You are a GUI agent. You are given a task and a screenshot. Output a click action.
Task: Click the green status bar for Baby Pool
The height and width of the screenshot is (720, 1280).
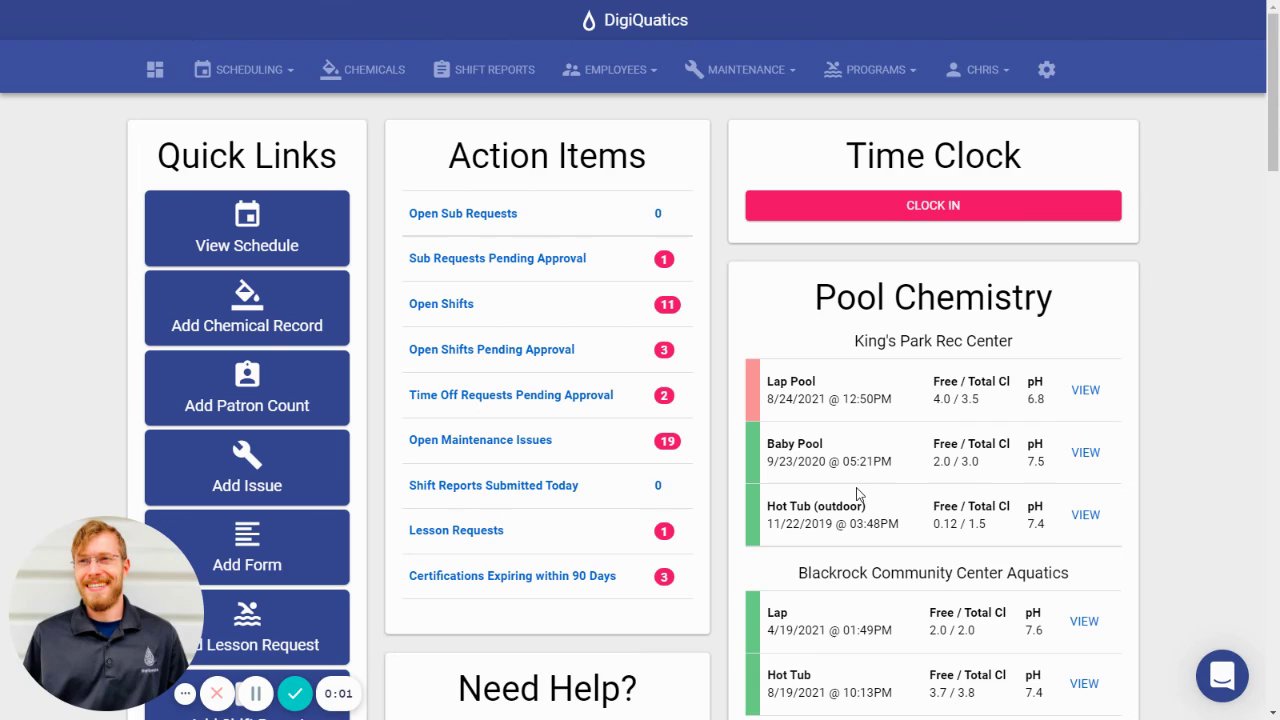(x=752, y=452)
